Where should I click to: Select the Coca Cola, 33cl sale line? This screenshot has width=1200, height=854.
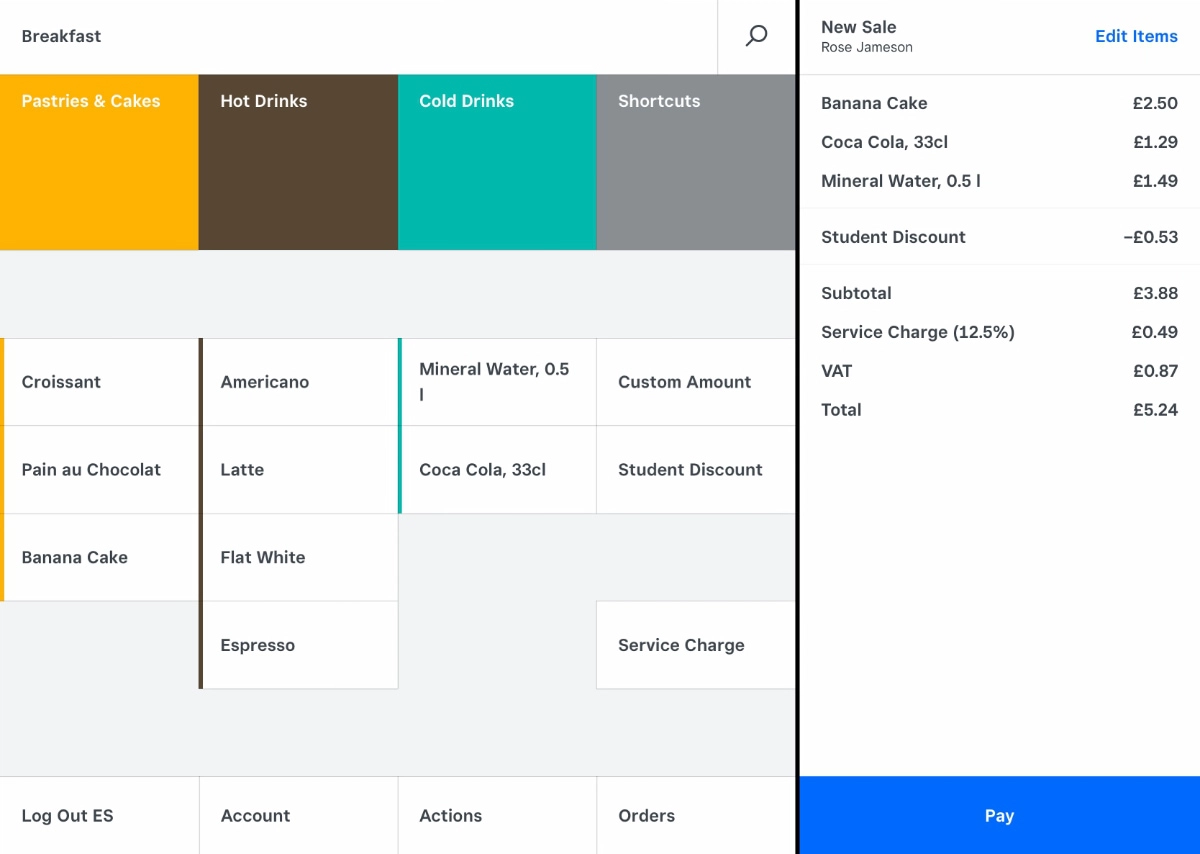(999, 142)
